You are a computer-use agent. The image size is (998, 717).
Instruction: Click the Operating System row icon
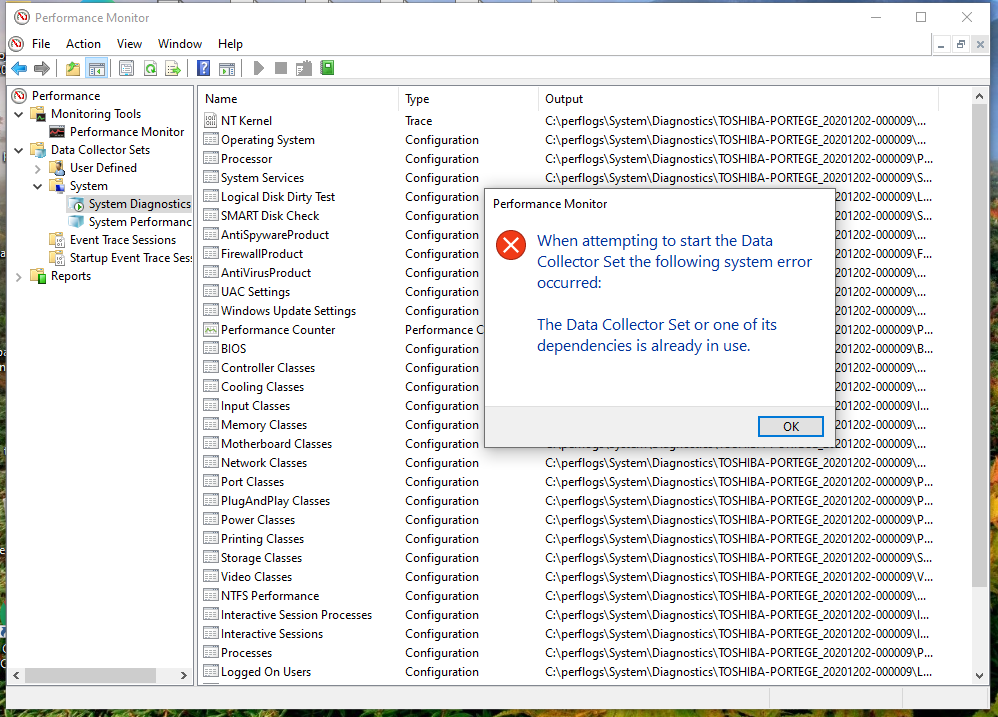(211, 139)
